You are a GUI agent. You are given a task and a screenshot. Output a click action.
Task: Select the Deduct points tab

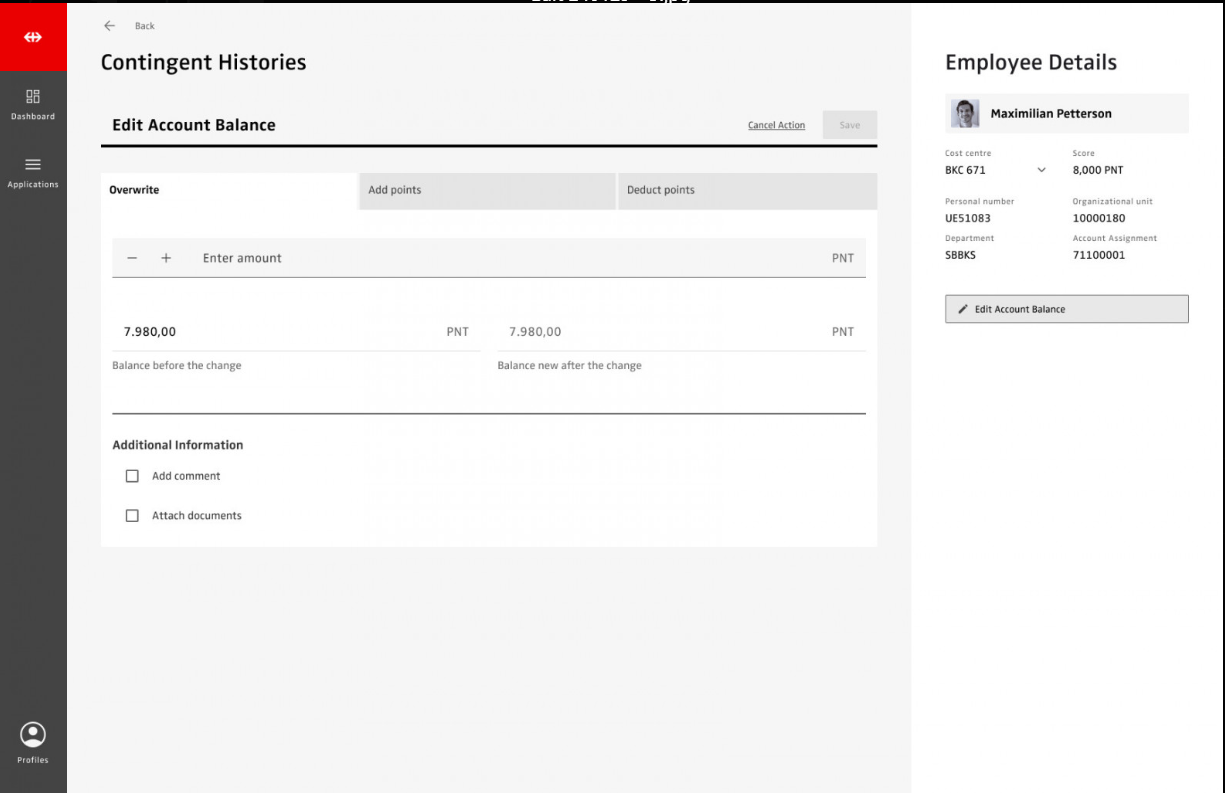[746, 190]
